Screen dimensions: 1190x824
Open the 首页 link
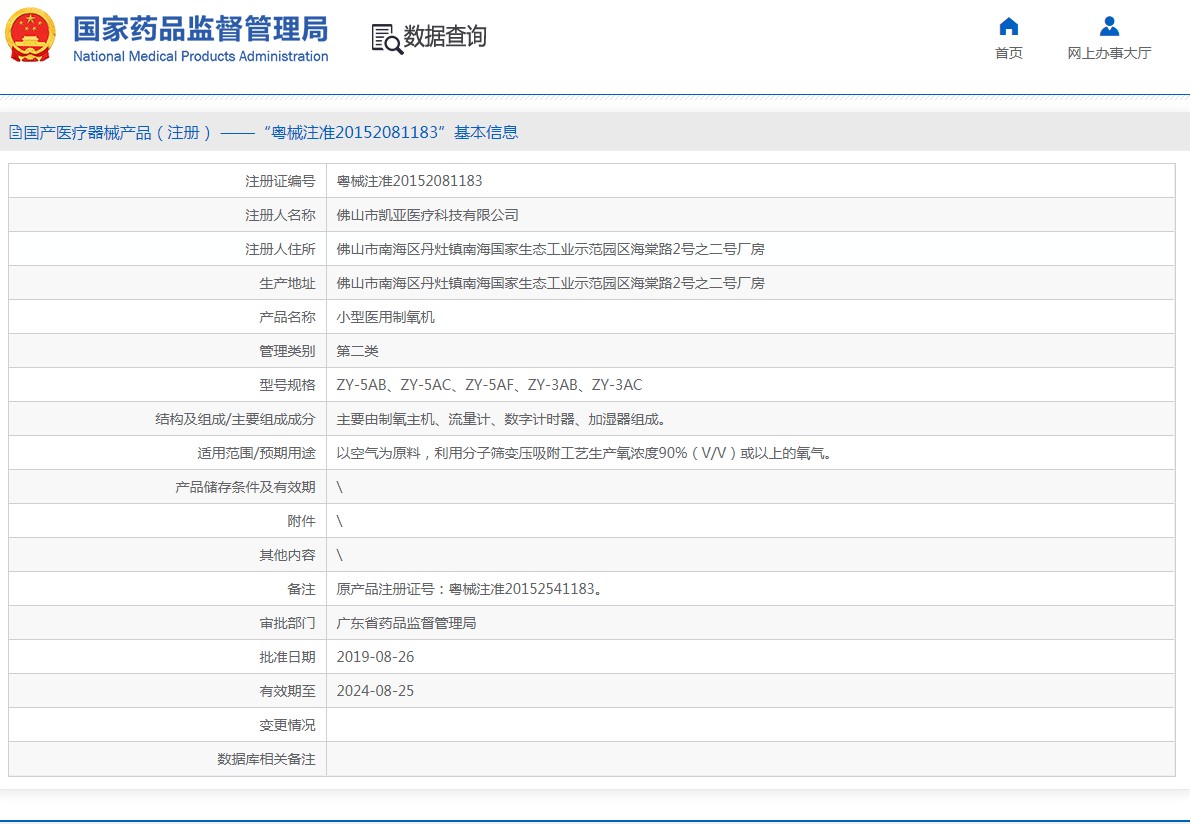point(1009,53)
